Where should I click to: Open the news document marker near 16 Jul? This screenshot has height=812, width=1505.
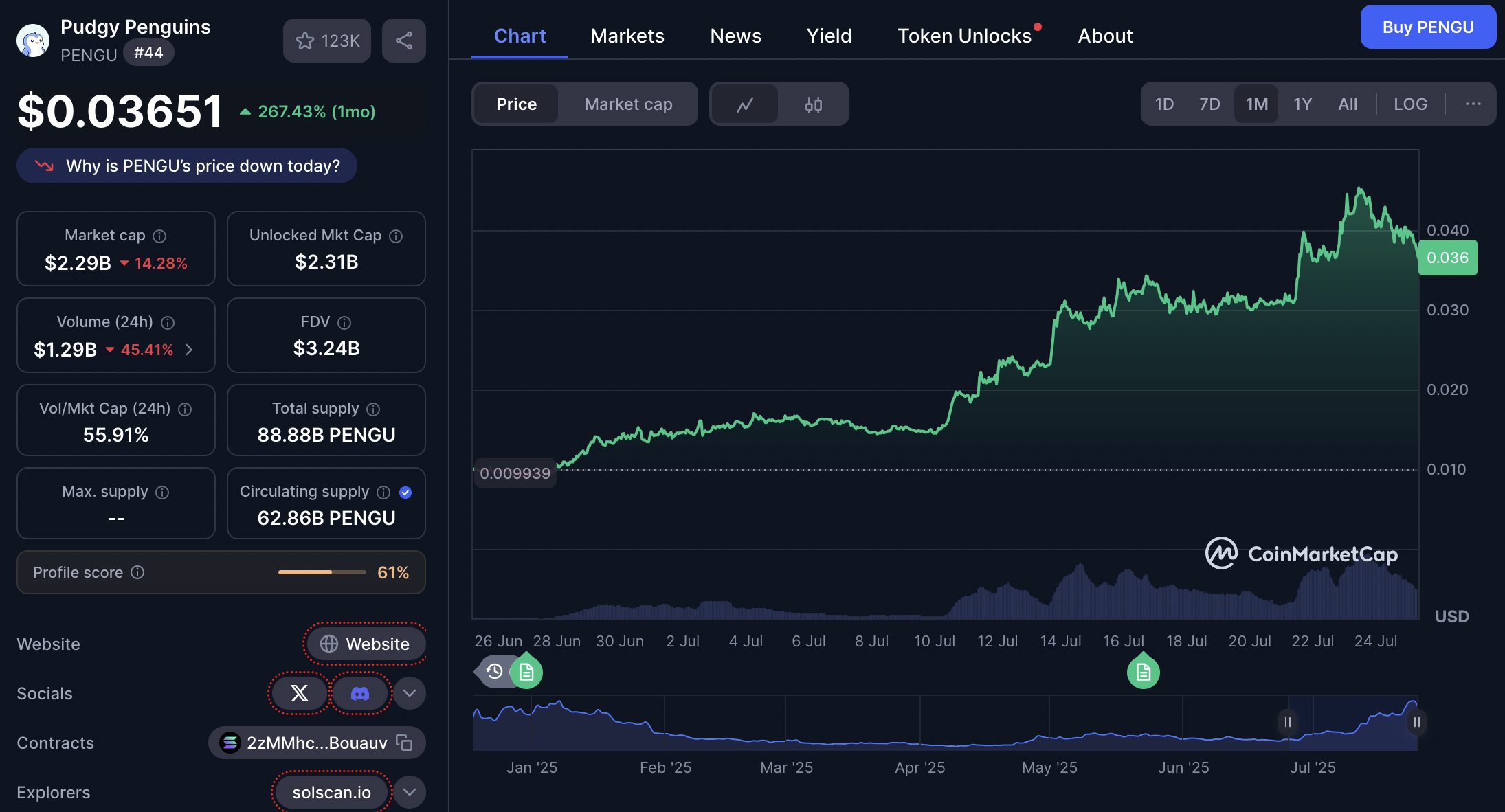pyautogui.click(x=1144, y=672)
